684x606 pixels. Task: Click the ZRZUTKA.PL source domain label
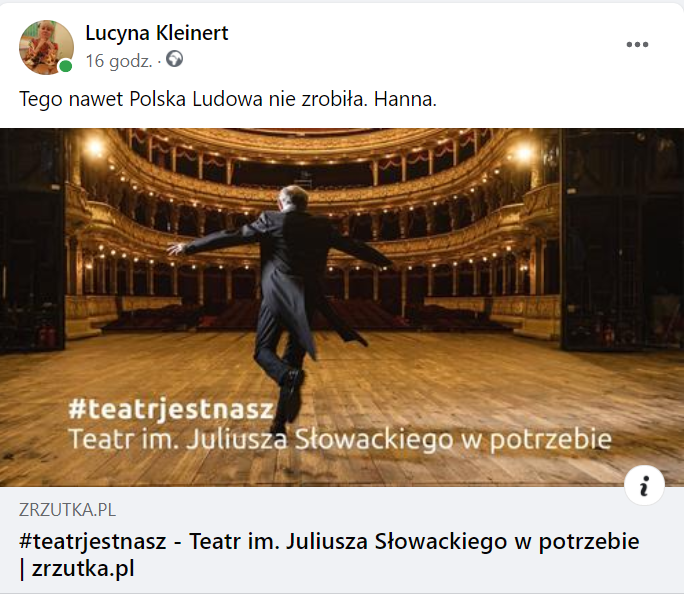[x=67, y=510]
